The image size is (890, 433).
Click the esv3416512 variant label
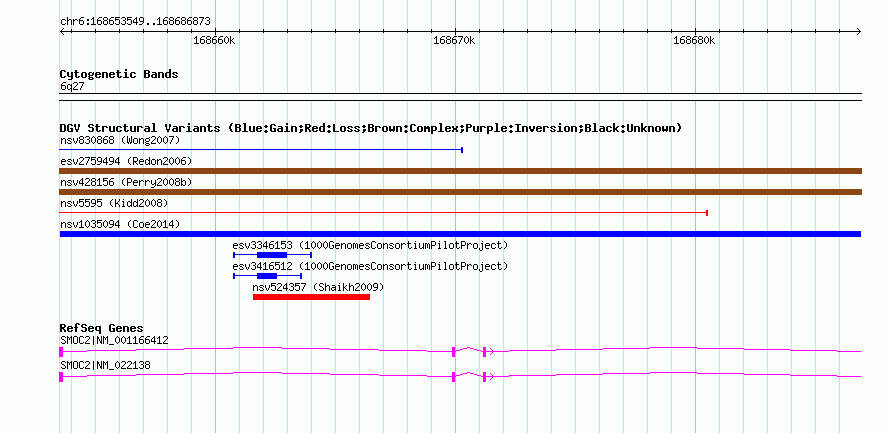(370, 266)
